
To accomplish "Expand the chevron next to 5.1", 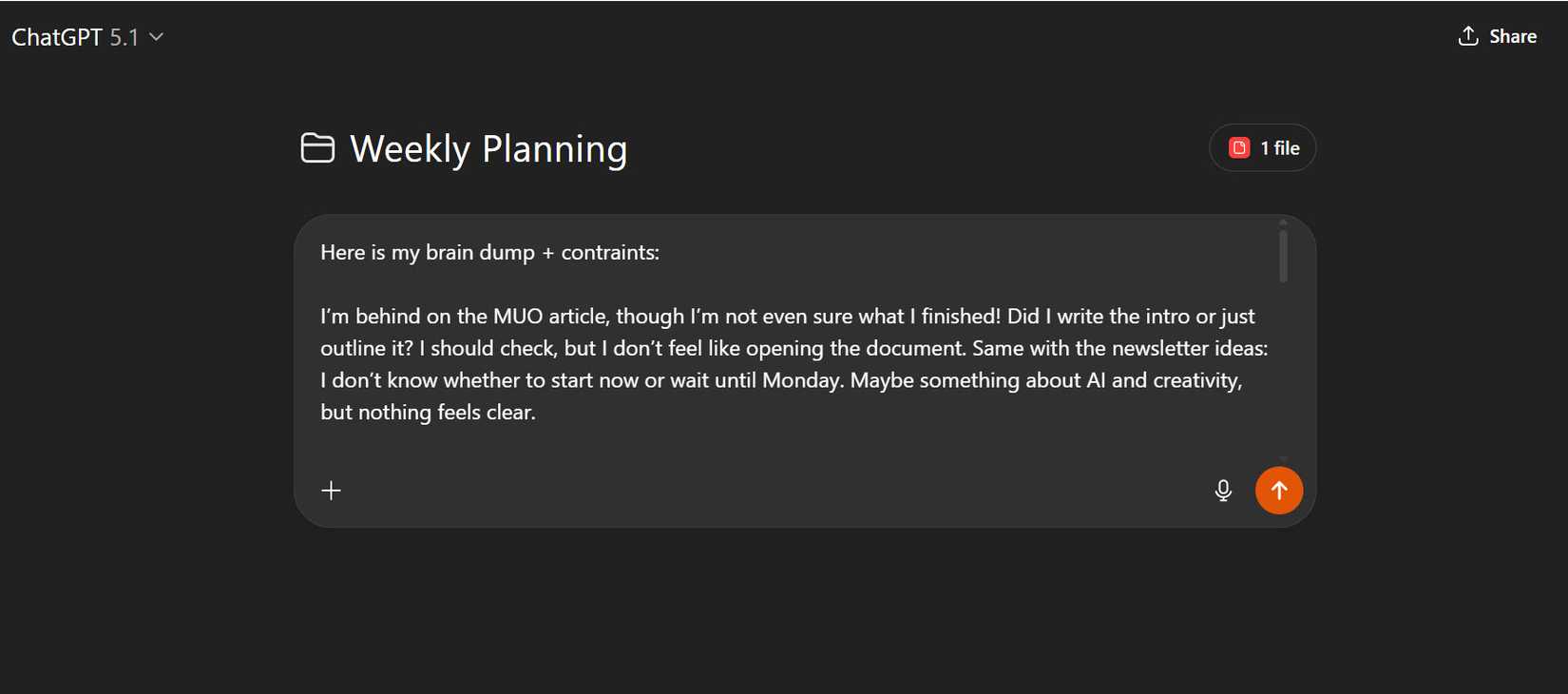I will (157, 37).
